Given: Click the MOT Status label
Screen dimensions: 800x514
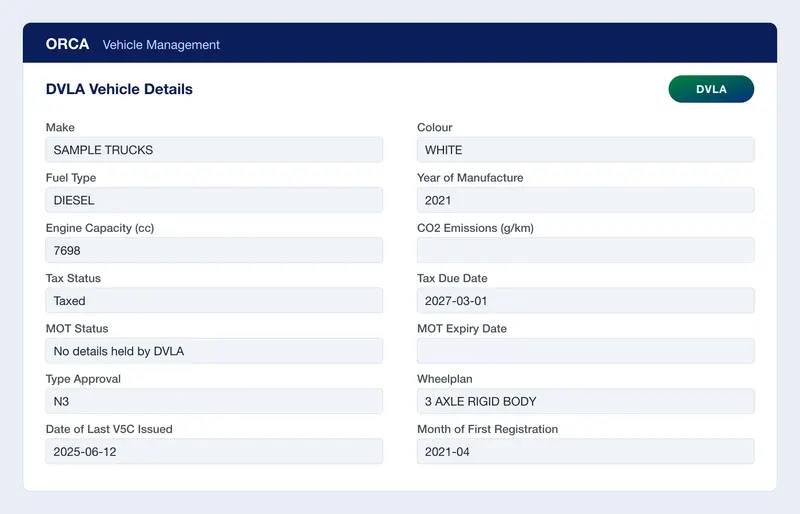Looking at the screenshot, I should click(77, 328).
